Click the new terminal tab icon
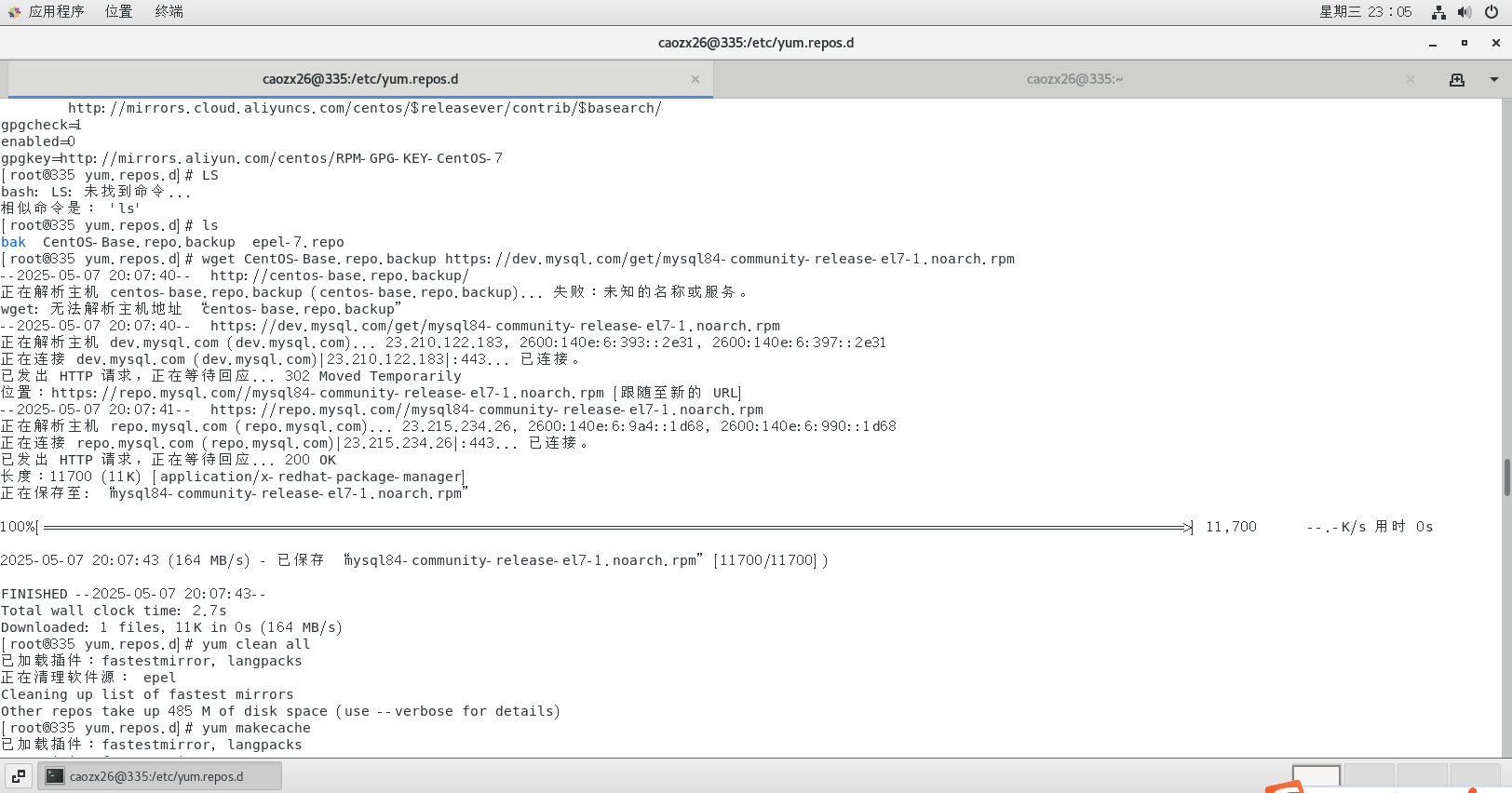The width and height of the screenshot is (1512, 793). tap(1457, 80)
